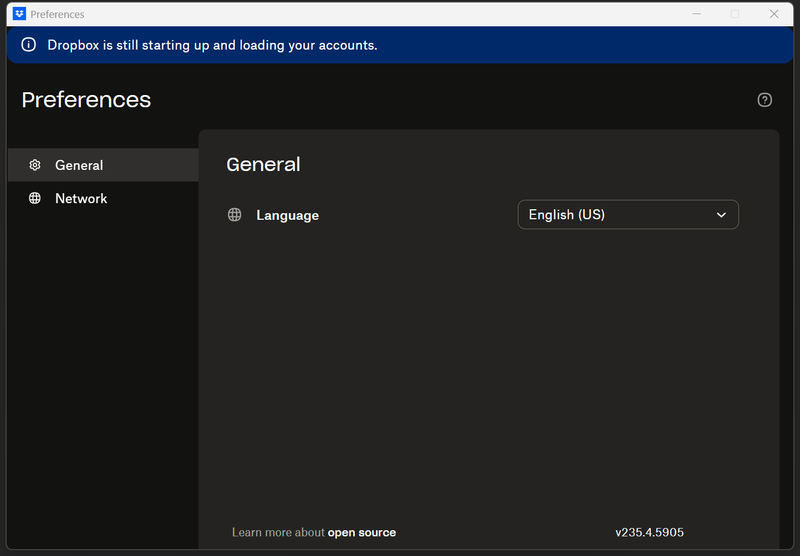Click the General heading in settings panel
Screen dimensions: 800x556
pyautogui.click(x=263, y=164)
